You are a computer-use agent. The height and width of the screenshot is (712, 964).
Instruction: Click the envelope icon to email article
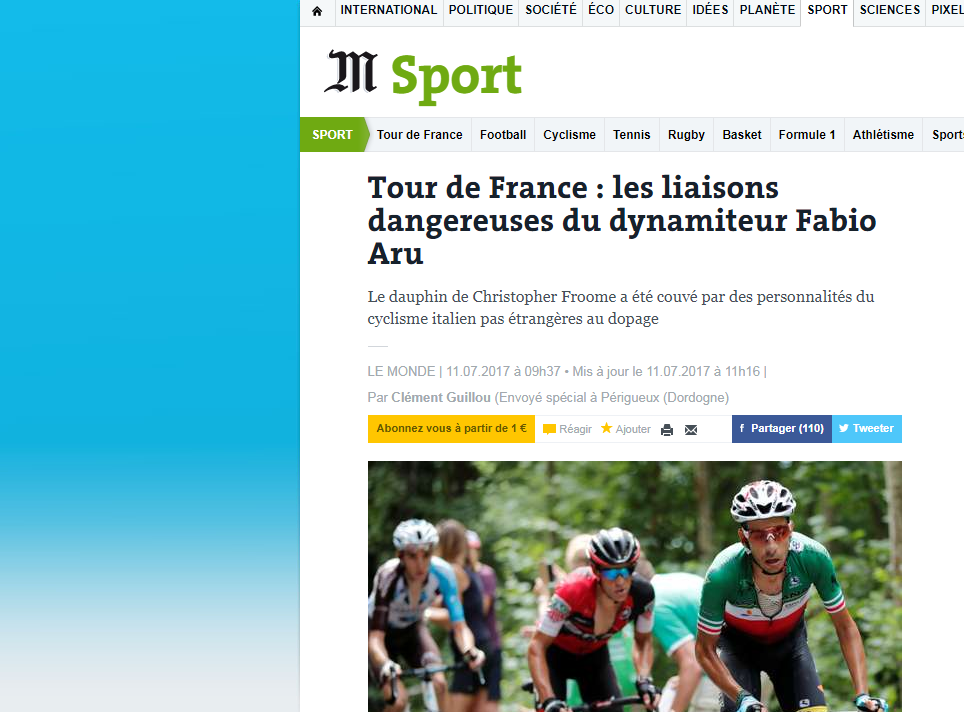(x=691, y=430)
